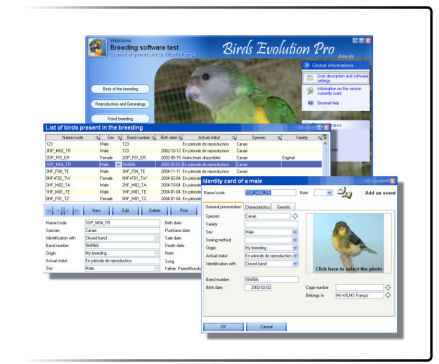Open the Sex dropdown in identity card

coord(295,232)
